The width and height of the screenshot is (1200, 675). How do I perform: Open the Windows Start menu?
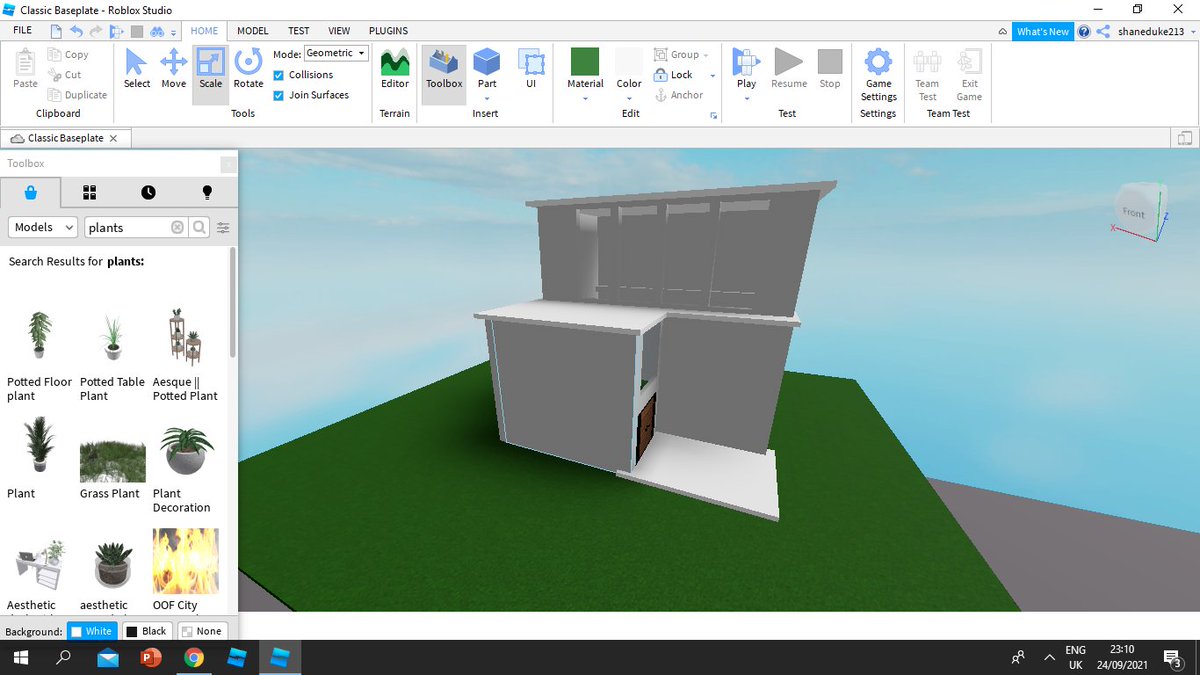[19, 658]
